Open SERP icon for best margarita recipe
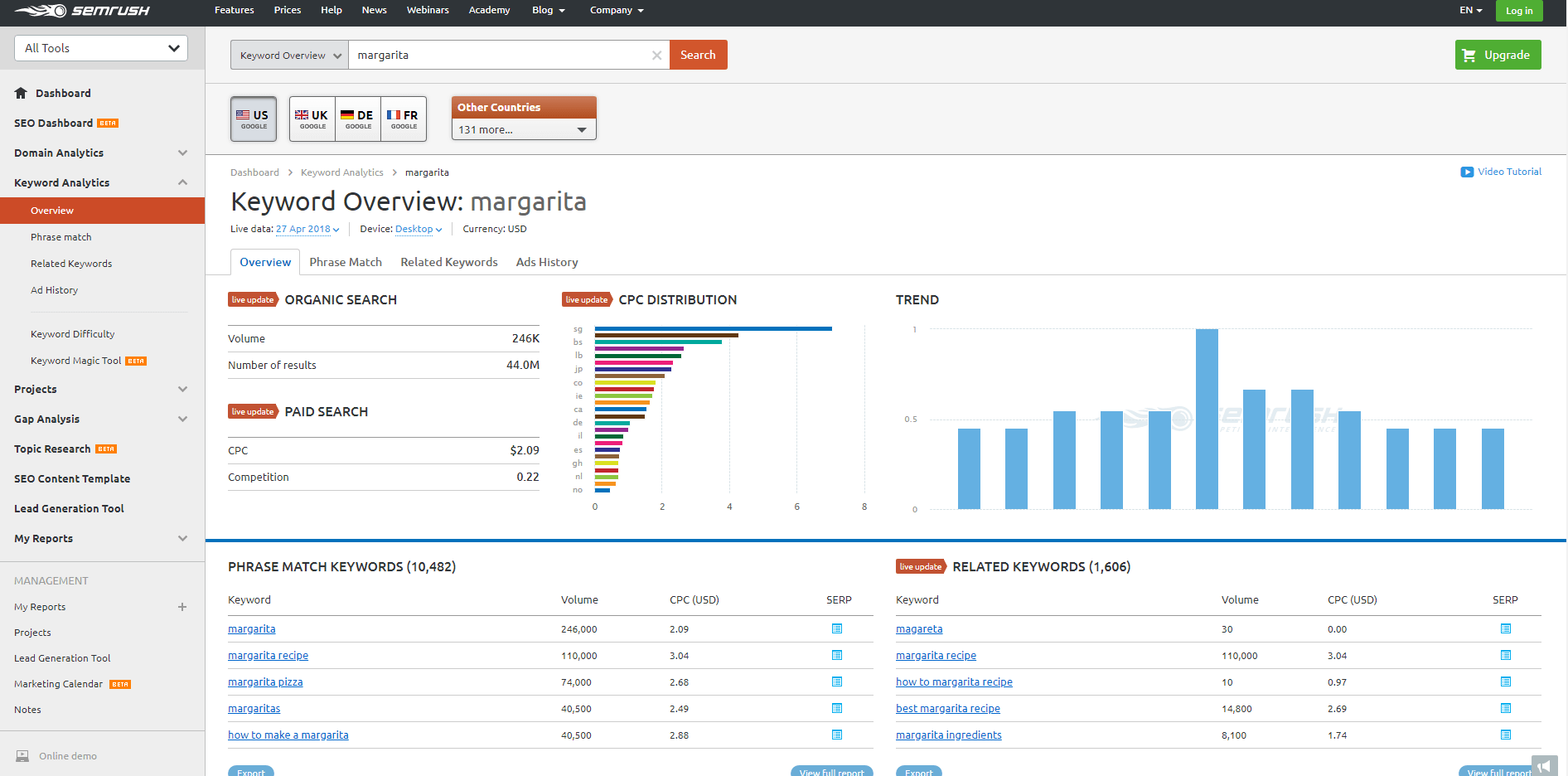This screenshot has width=1568, height=776. pos(1505,708)
